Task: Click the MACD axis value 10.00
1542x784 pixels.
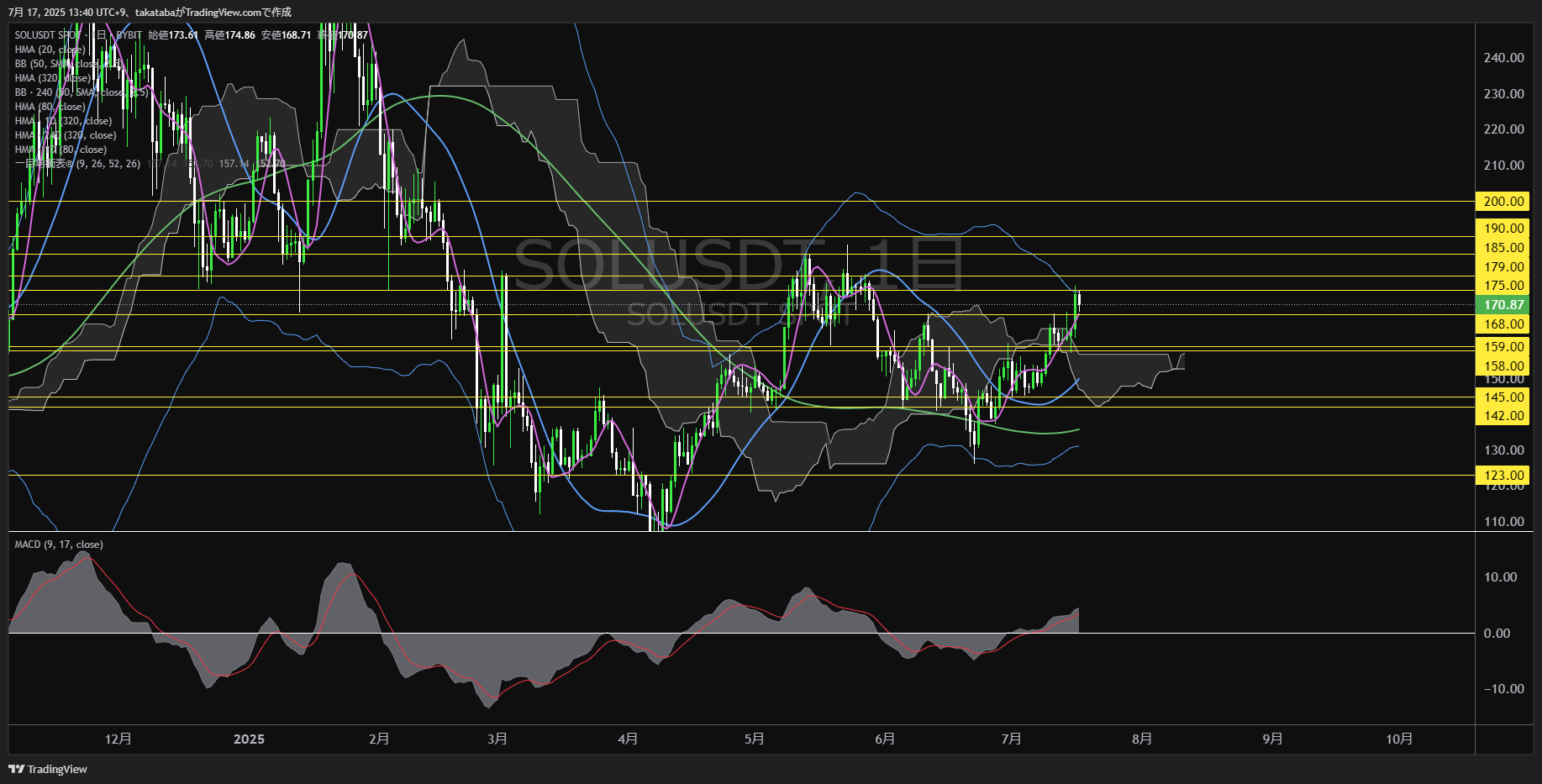Action: [1500, 577]
